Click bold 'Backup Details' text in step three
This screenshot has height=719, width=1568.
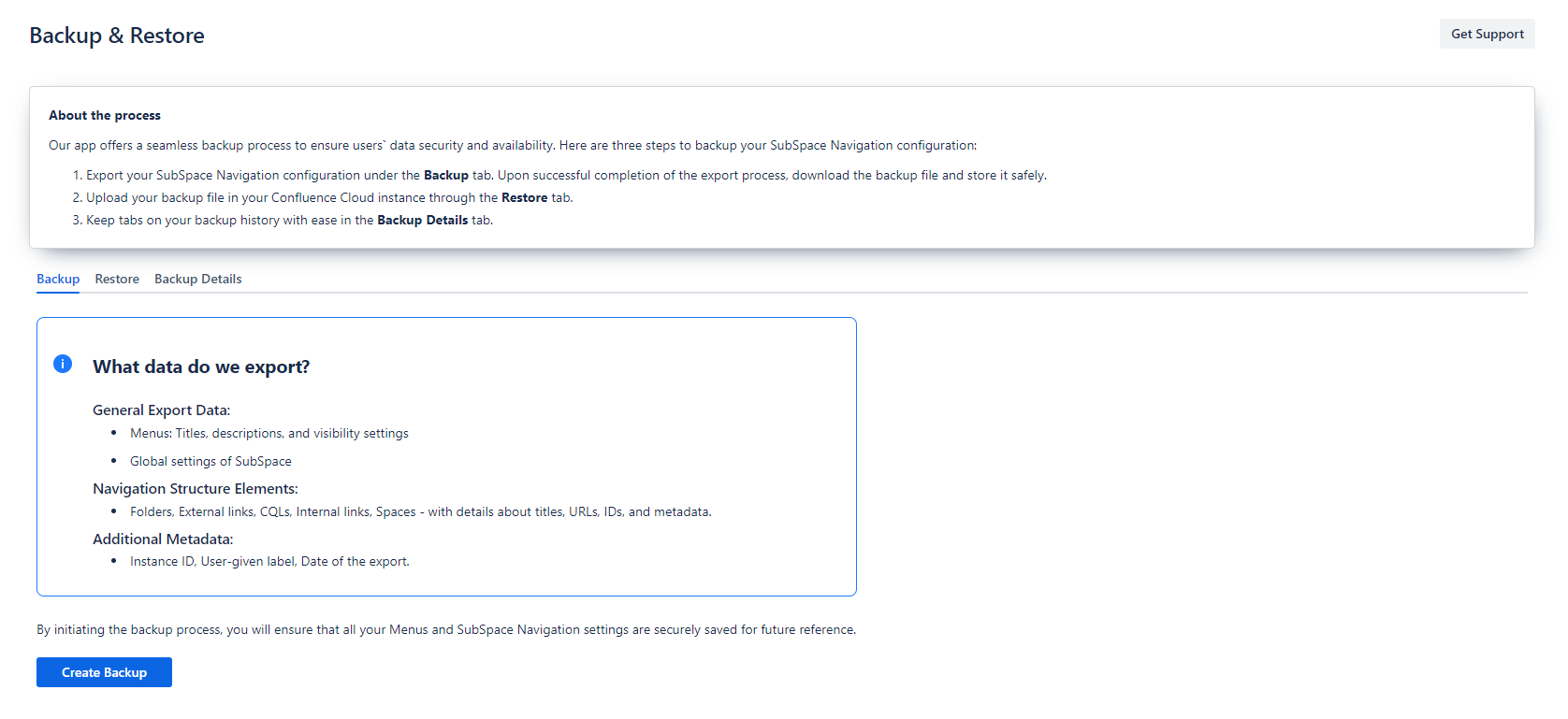click(422, 220)
